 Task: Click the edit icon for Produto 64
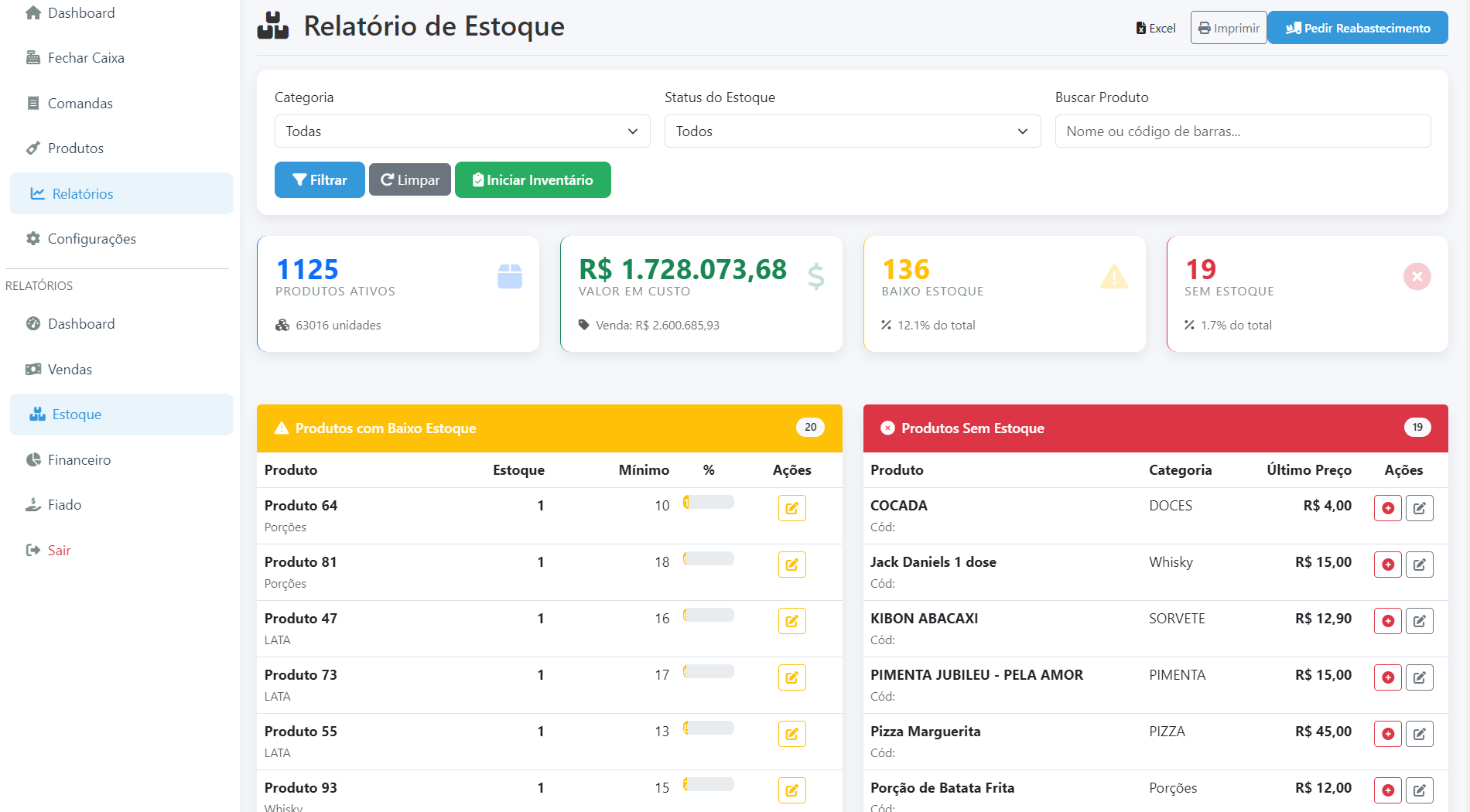pyautogui.click(x=791, y=508)
